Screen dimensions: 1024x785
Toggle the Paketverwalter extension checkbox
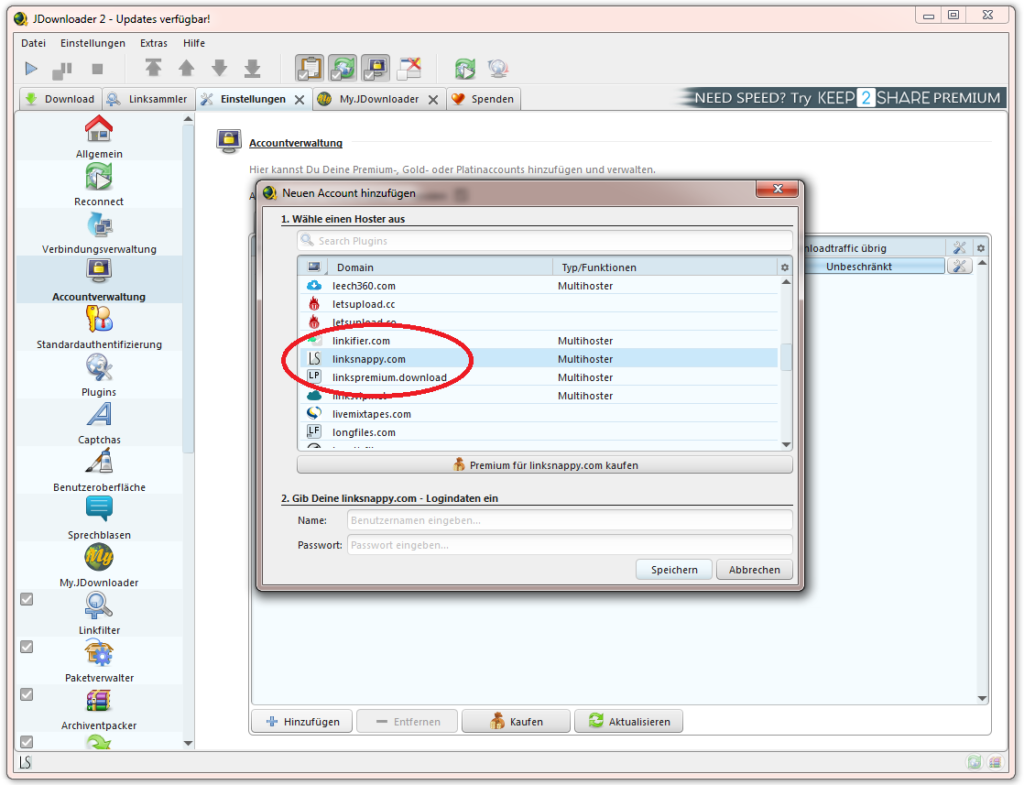27,647
